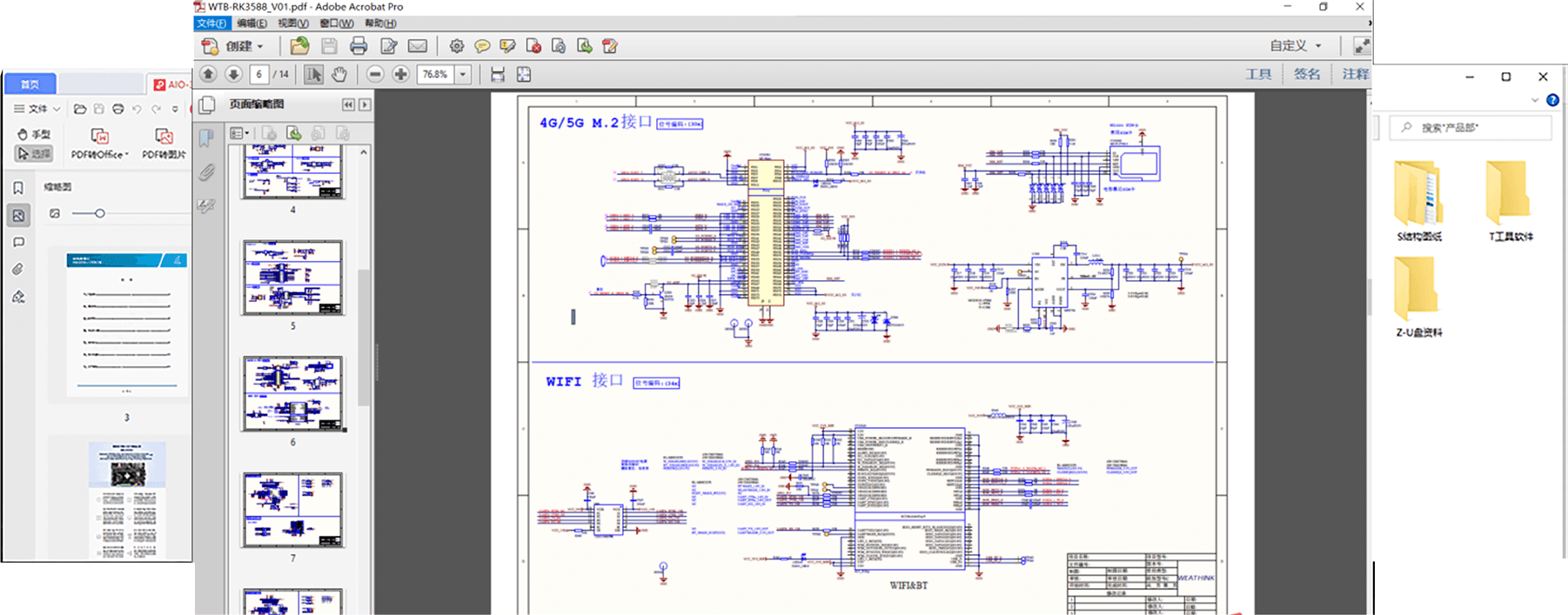Switch to the 首页 tab in WPS
The image size is (1568, 615).
(30, 84)
